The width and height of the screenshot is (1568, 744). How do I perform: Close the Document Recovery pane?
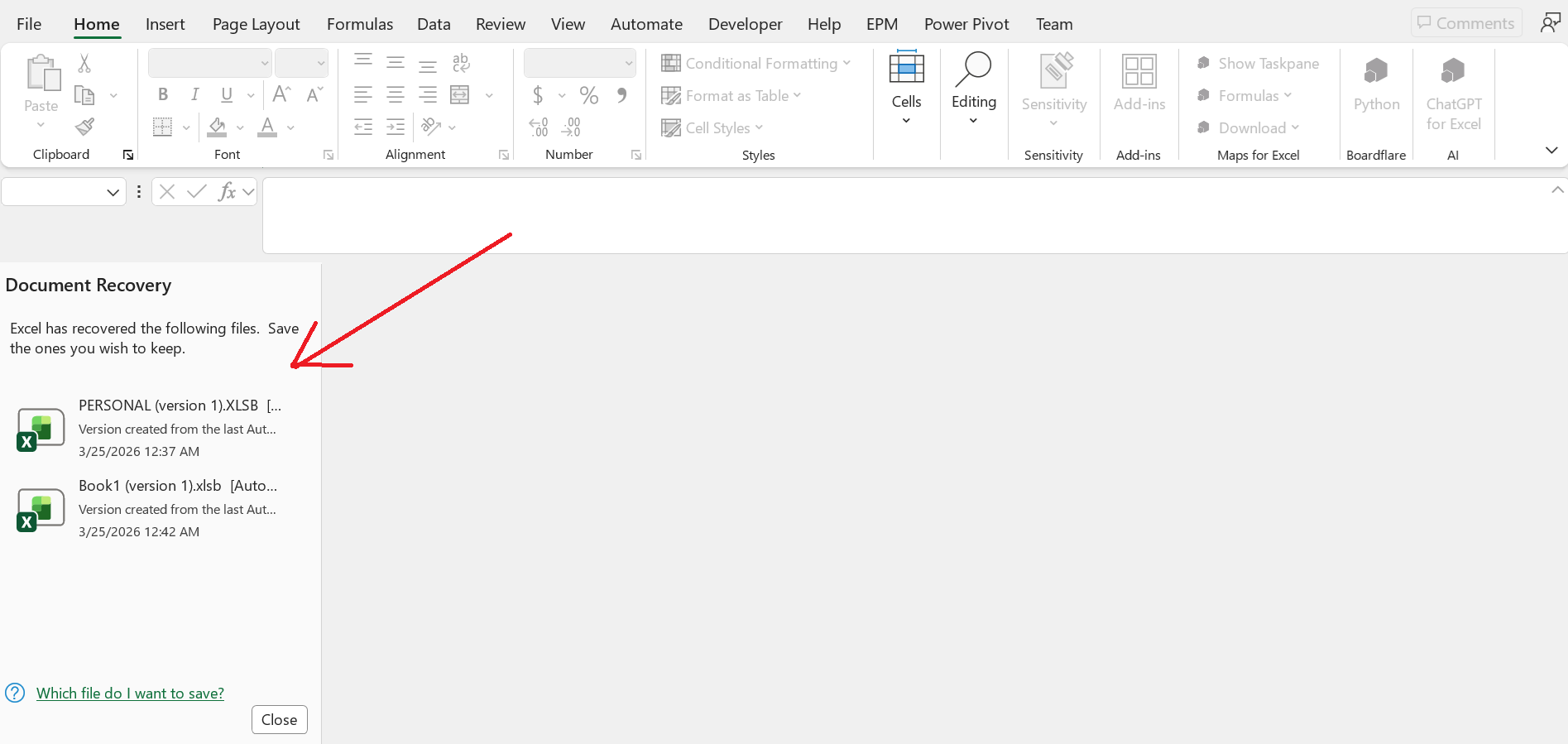pyautogui.click(x=280, y=720)
